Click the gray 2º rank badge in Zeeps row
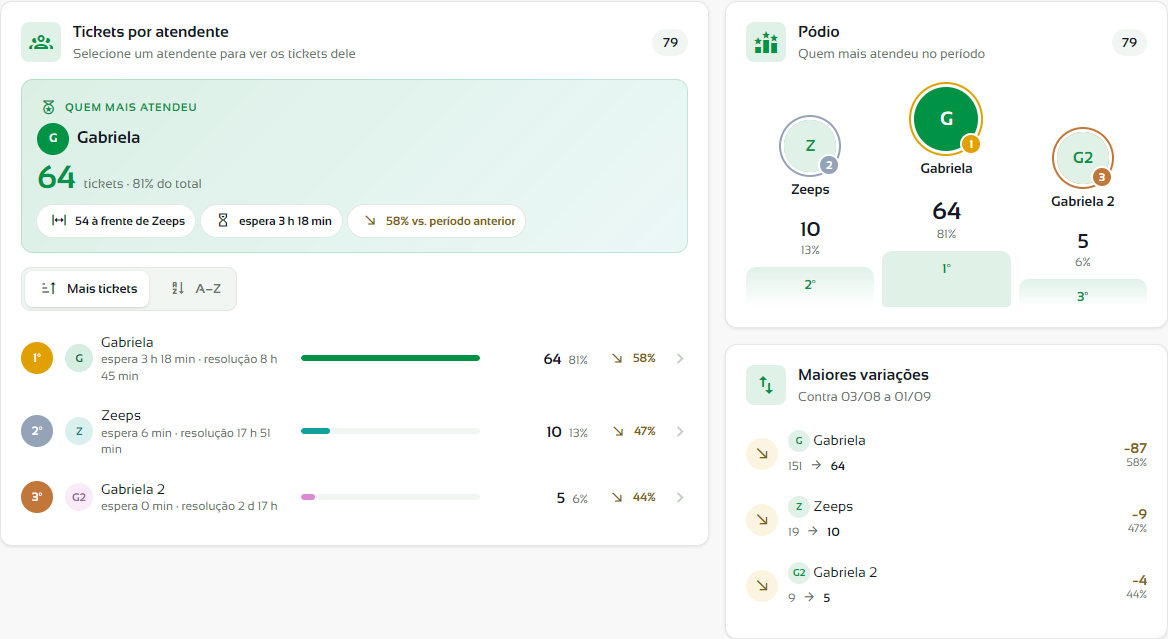The width and height of the screenshot is (1168, 639). tap(37, 431)
